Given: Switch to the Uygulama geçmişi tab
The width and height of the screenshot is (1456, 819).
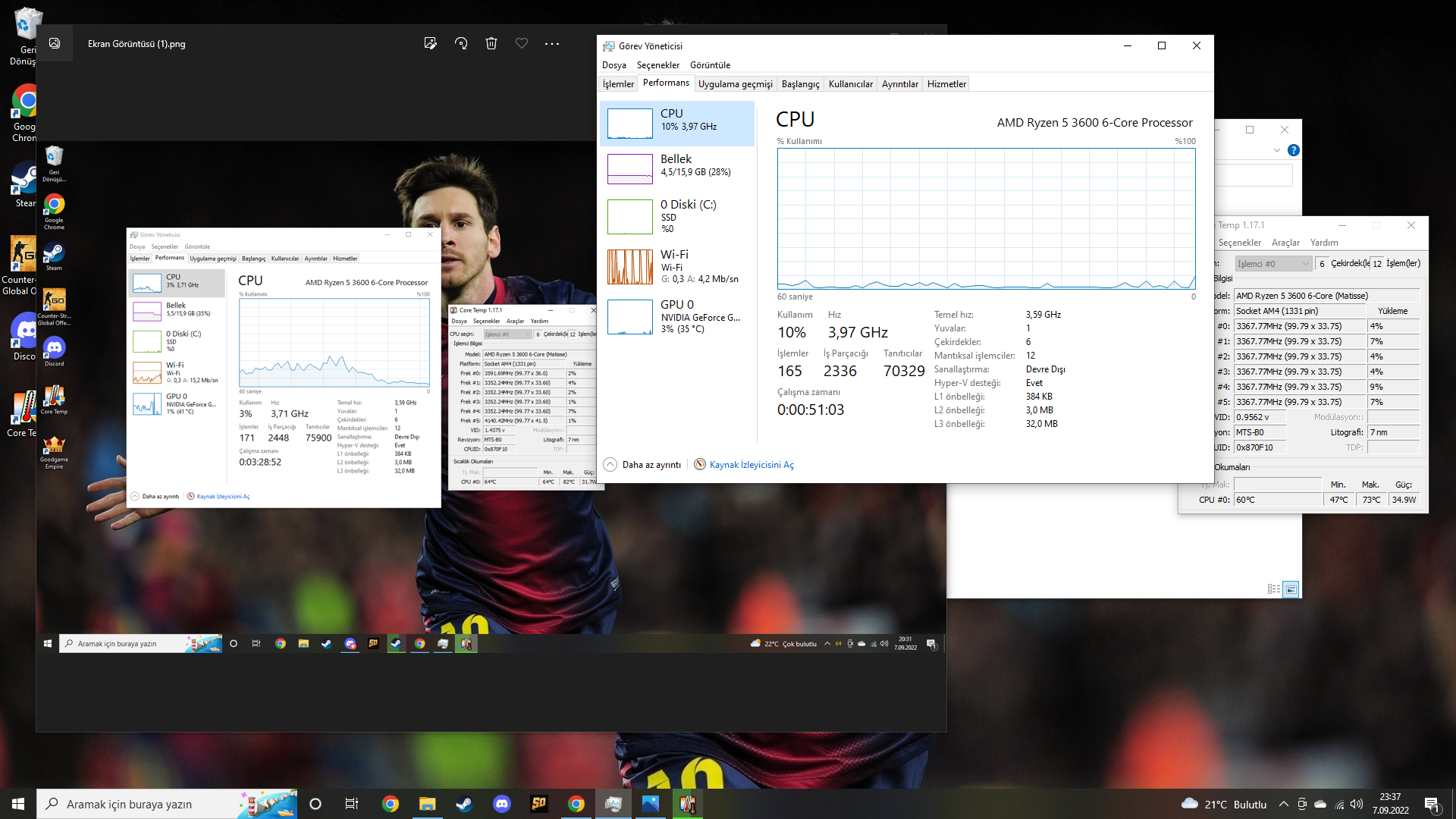Looking at the screenshot, I should [x=736, y=84].
